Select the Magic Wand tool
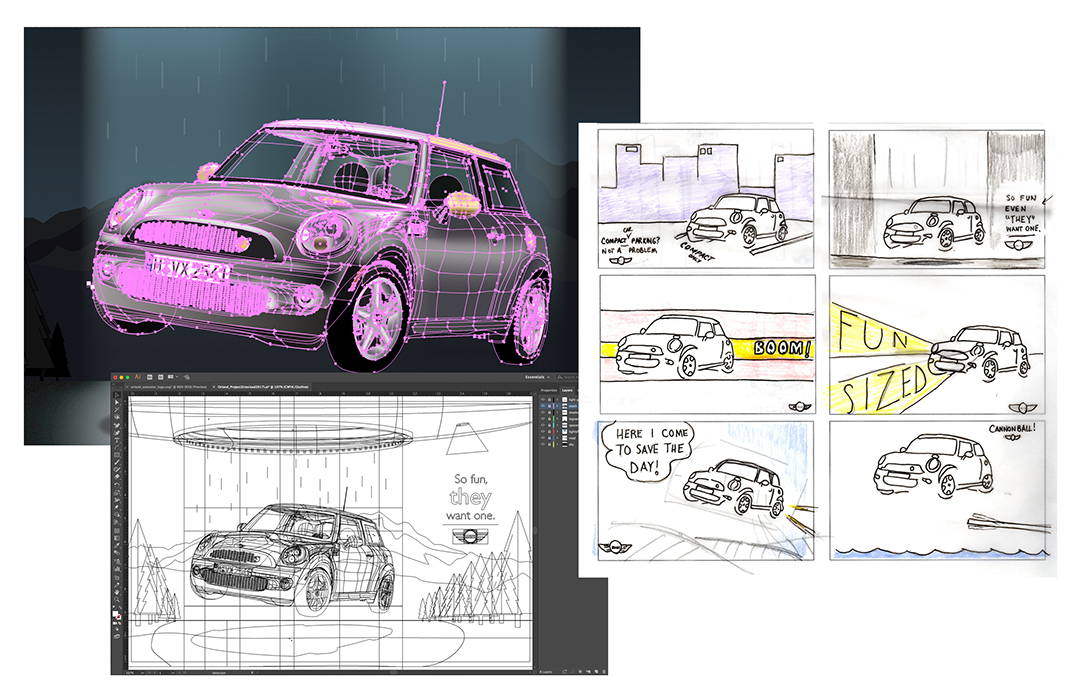Screen dimensions: 1082x700 click(x=117, y=409)
